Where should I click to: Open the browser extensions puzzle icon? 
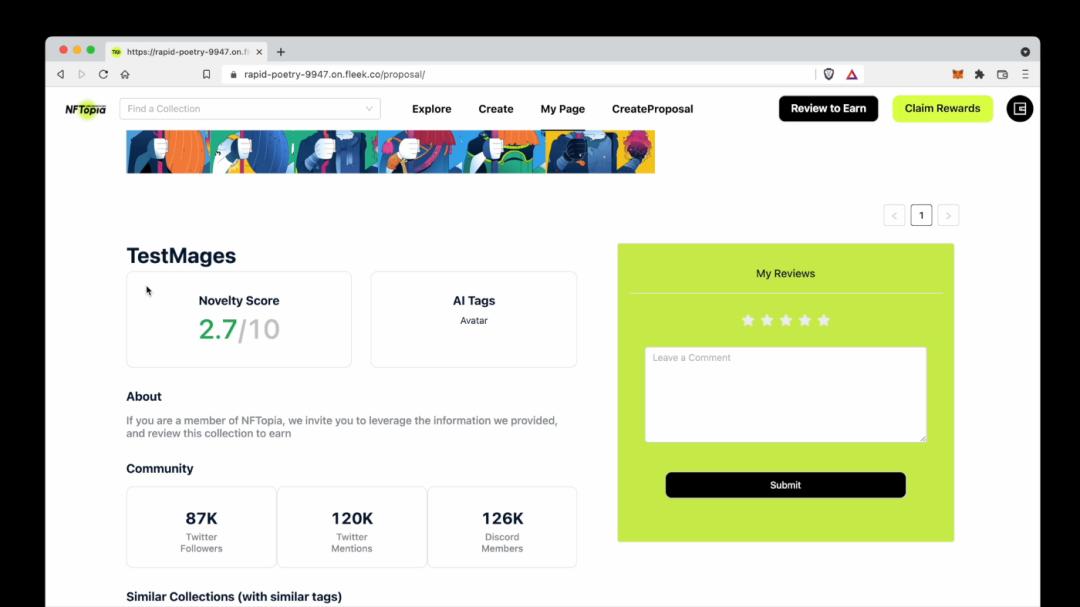pyautogui.click(x=979, y=74)
